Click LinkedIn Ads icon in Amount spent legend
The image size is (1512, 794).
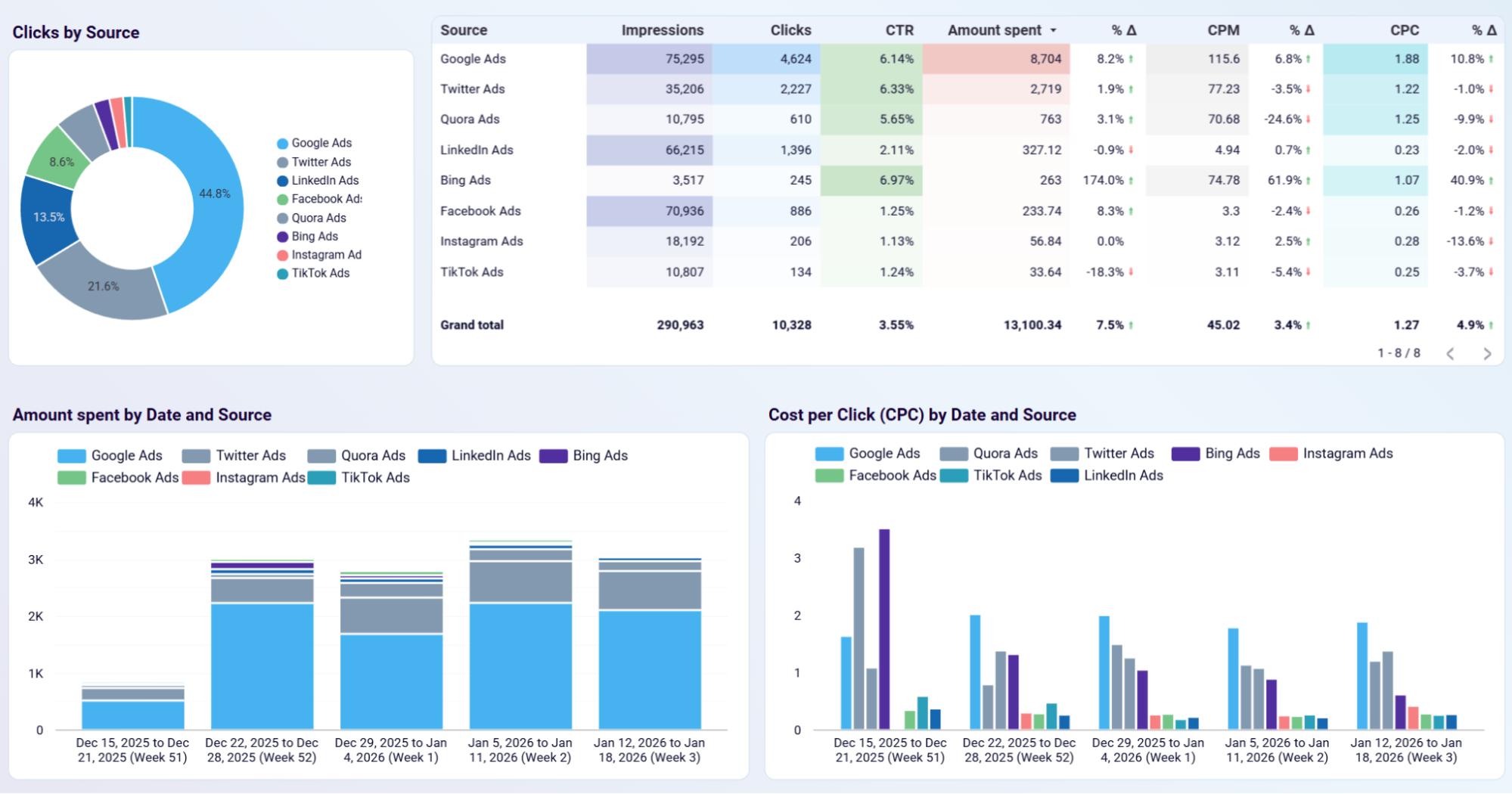[x=432, y=455]
